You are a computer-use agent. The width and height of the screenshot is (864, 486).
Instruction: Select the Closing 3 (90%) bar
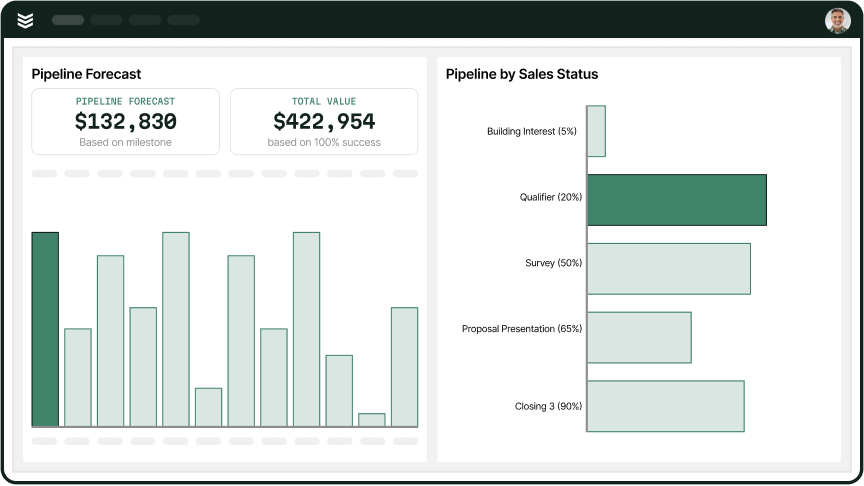pos(665,406)
